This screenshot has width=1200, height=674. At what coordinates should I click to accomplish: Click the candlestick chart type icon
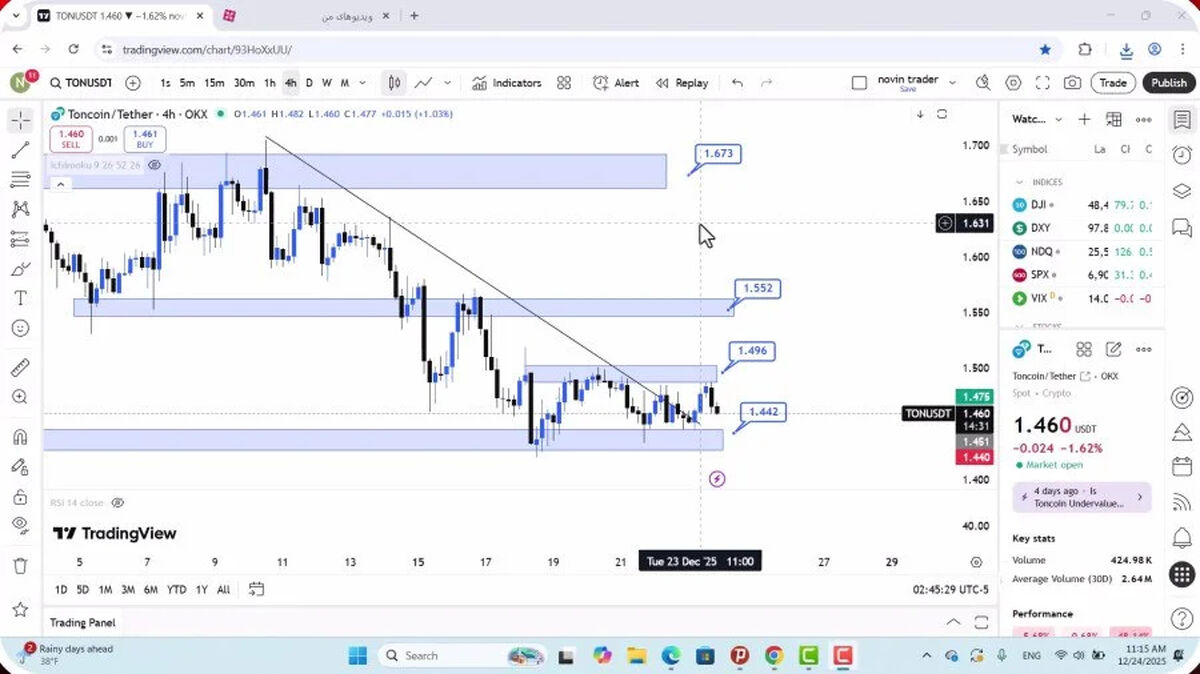coord(395,83)
